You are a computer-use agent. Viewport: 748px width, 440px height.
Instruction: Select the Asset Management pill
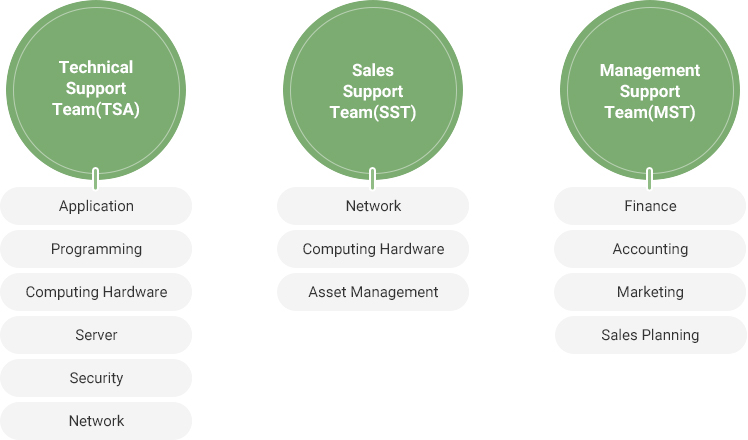373,292
